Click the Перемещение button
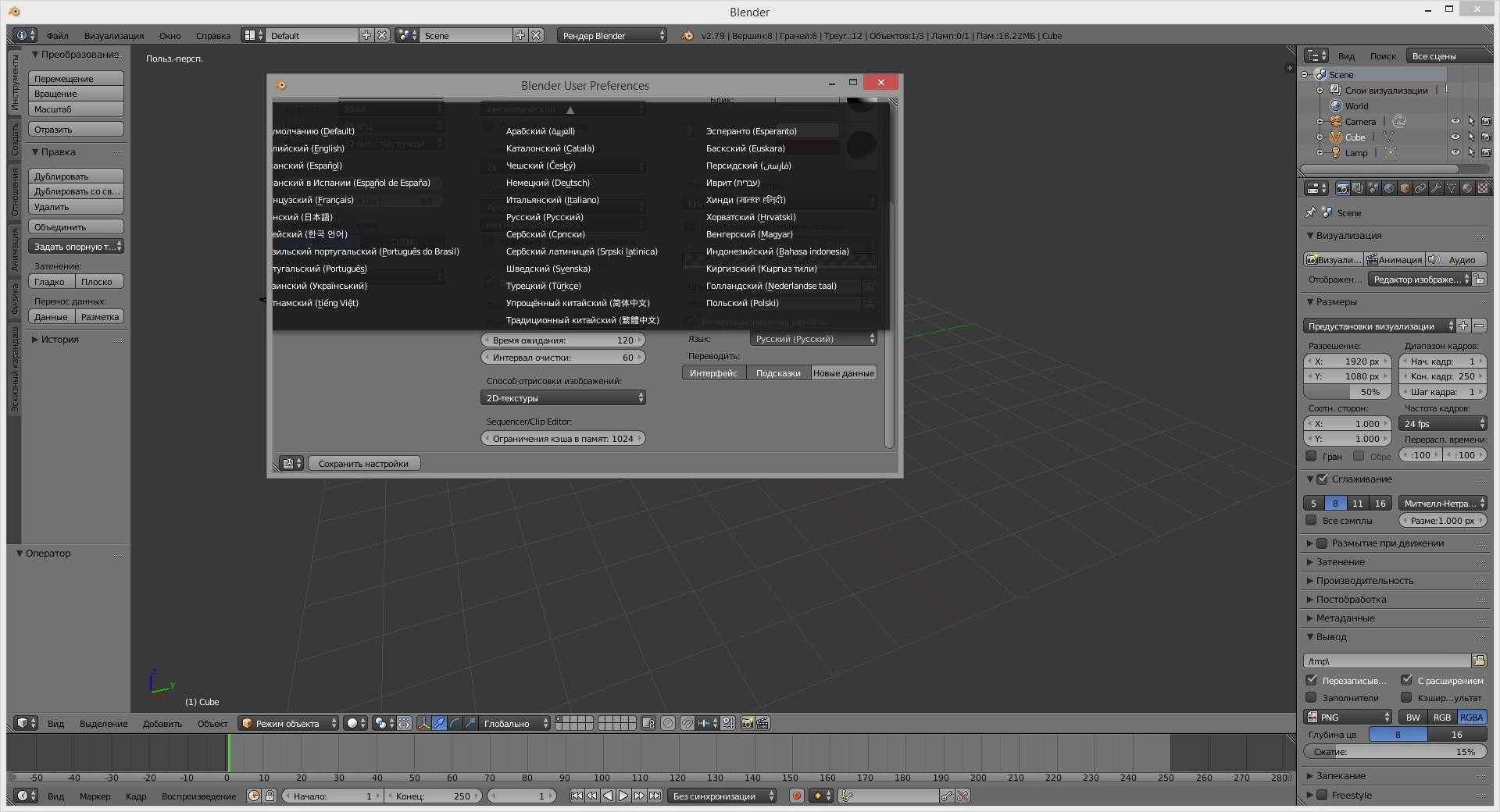The image size is (1500, 812). [76, 78]
